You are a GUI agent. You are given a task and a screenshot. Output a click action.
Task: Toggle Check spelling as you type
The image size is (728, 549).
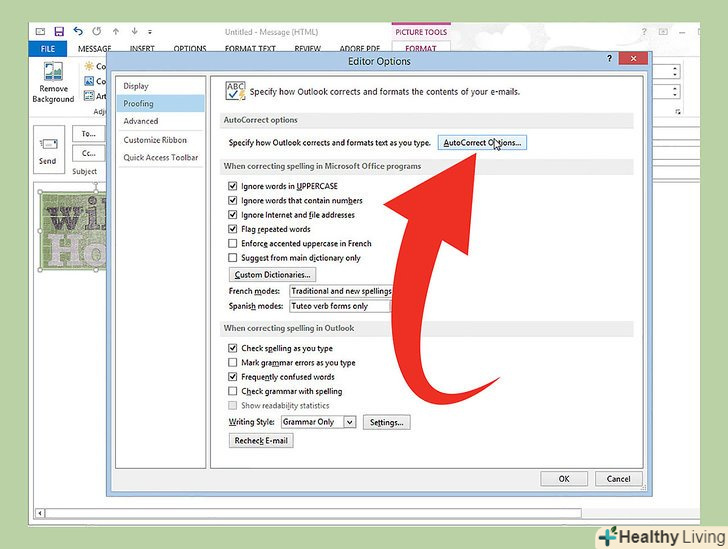(x=233, y=348)
